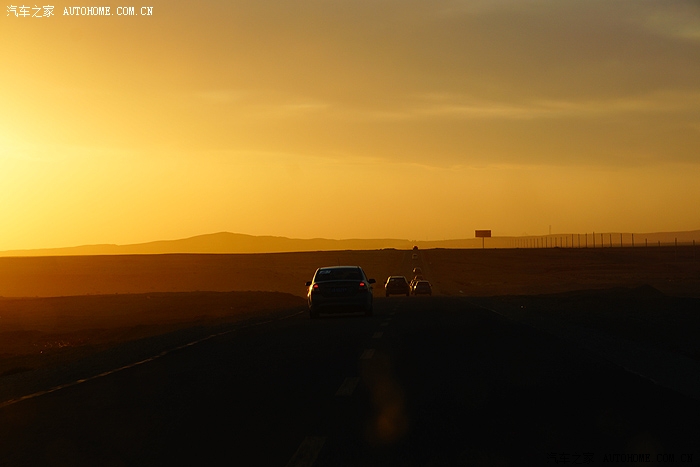
Task: Click the nearest dark sedan on road
Action: 340,292
